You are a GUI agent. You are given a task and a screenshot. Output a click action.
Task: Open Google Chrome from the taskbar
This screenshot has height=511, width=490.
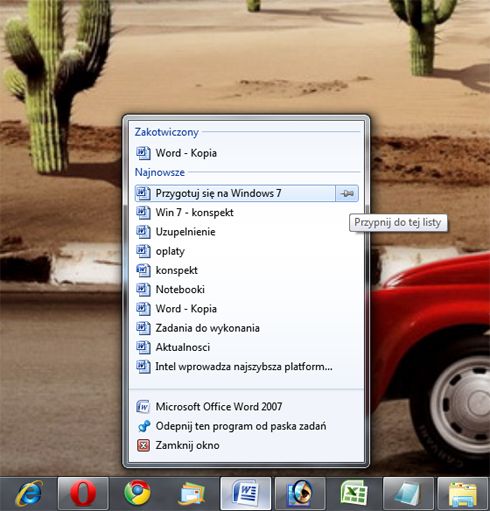137,493
